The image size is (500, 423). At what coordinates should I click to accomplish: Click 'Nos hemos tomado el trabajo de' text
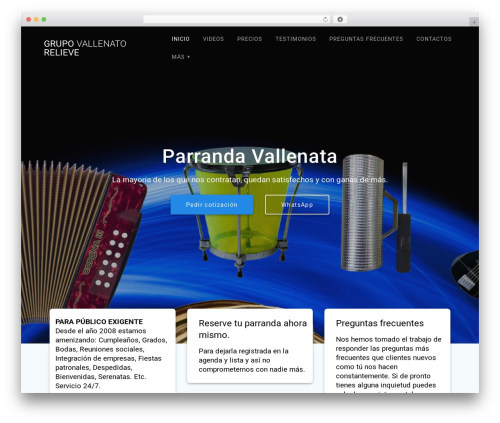pos(388,339)
